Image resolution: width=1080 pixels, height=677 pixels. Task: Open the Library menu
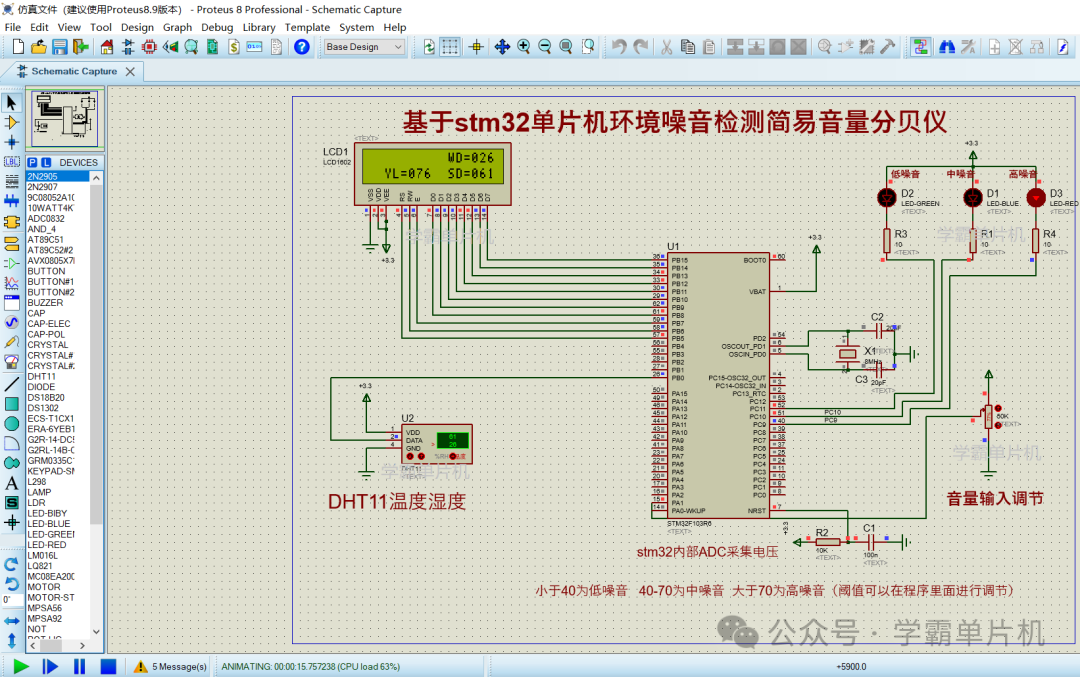tap(259, 28)
